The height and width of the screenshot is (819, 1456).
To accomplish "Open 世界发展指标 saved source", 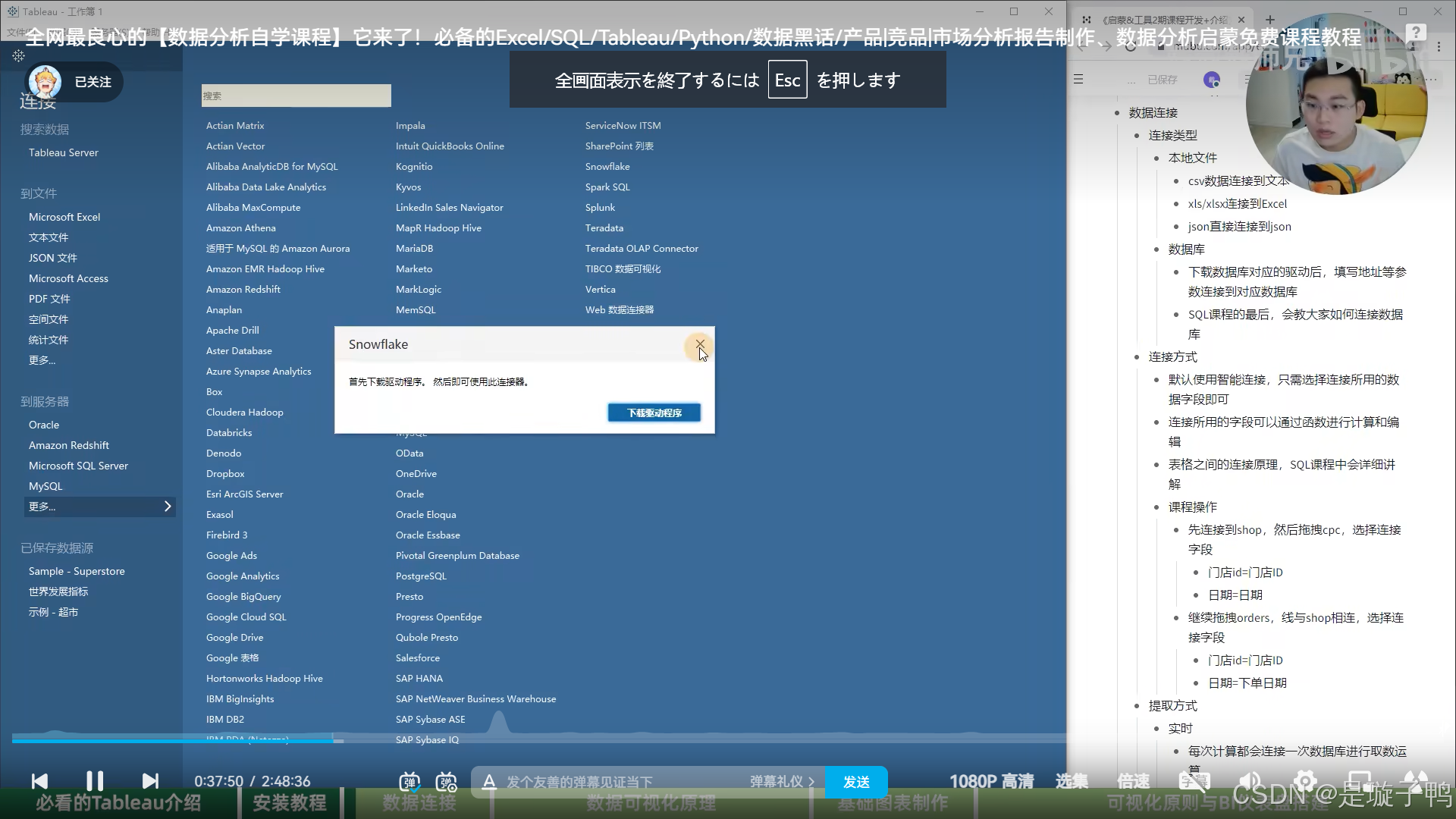I will pos(58,591).
